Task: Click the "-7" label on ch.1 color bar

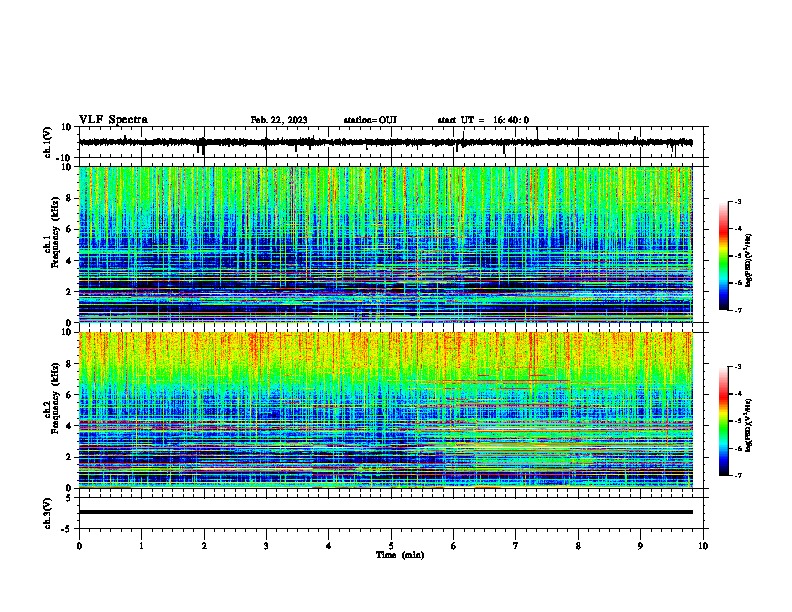Action: pyautogui.click(x=738, y=310)
